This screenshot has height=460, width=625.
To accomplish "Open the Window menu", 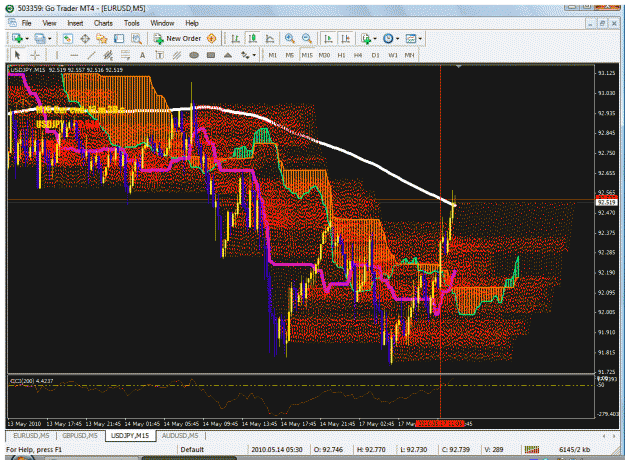I will point(162,23).
